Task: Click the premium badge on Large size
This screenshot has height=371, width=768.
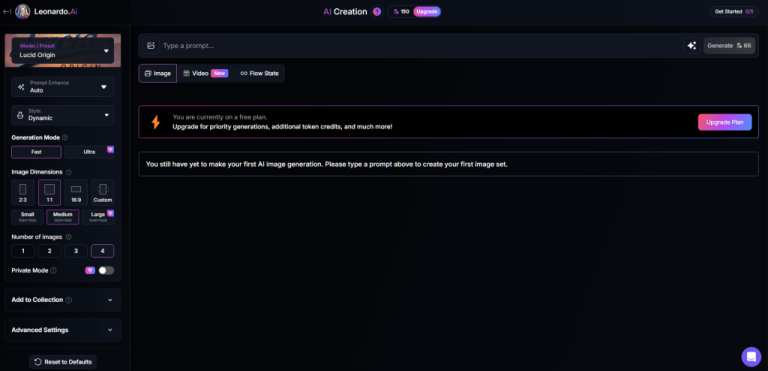Action: [110, 213]
